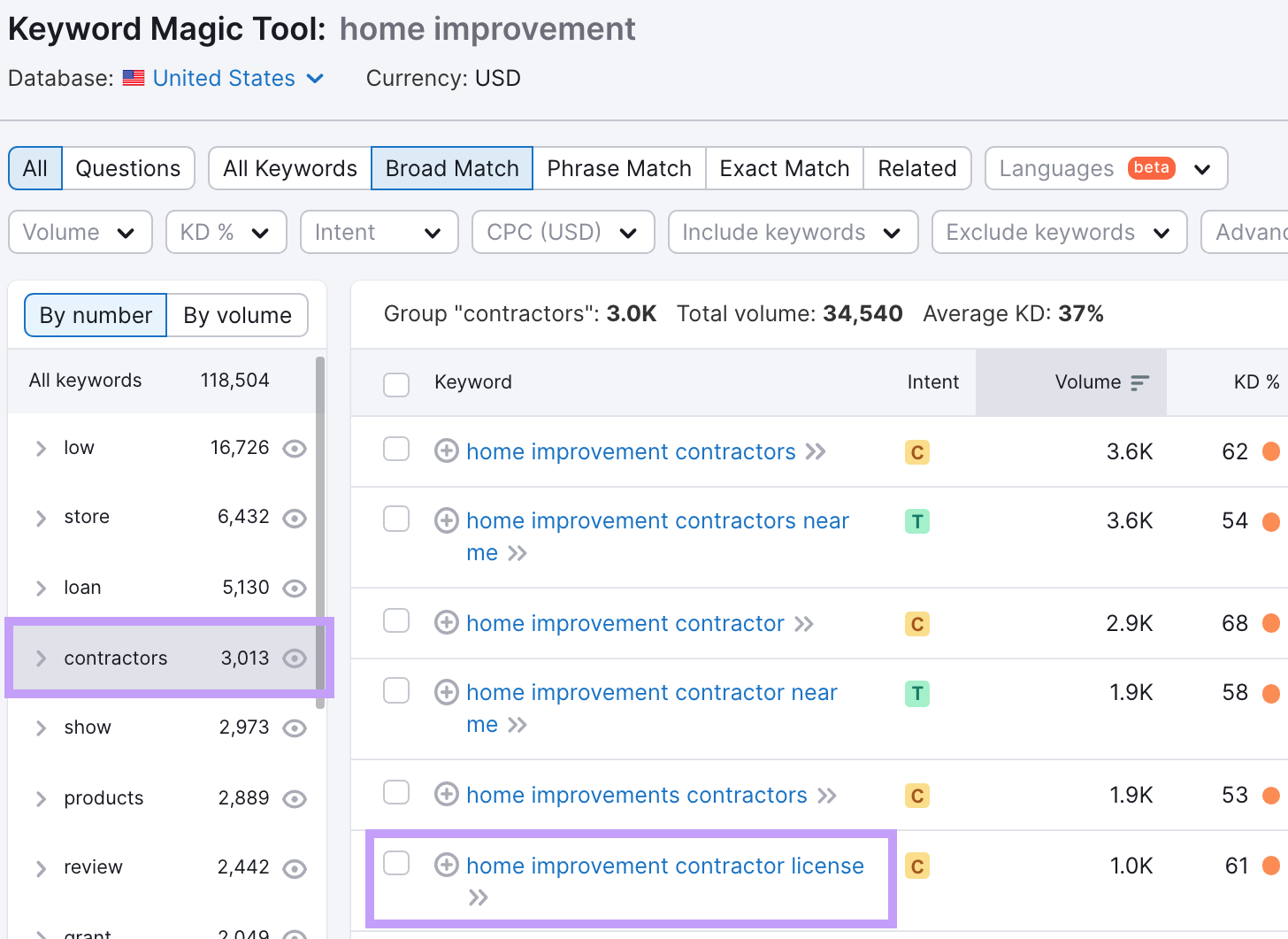Click the KD difficulty dot for keyword with 62
This screenshot has width=1288, height=939.
tap(1271, 451)
